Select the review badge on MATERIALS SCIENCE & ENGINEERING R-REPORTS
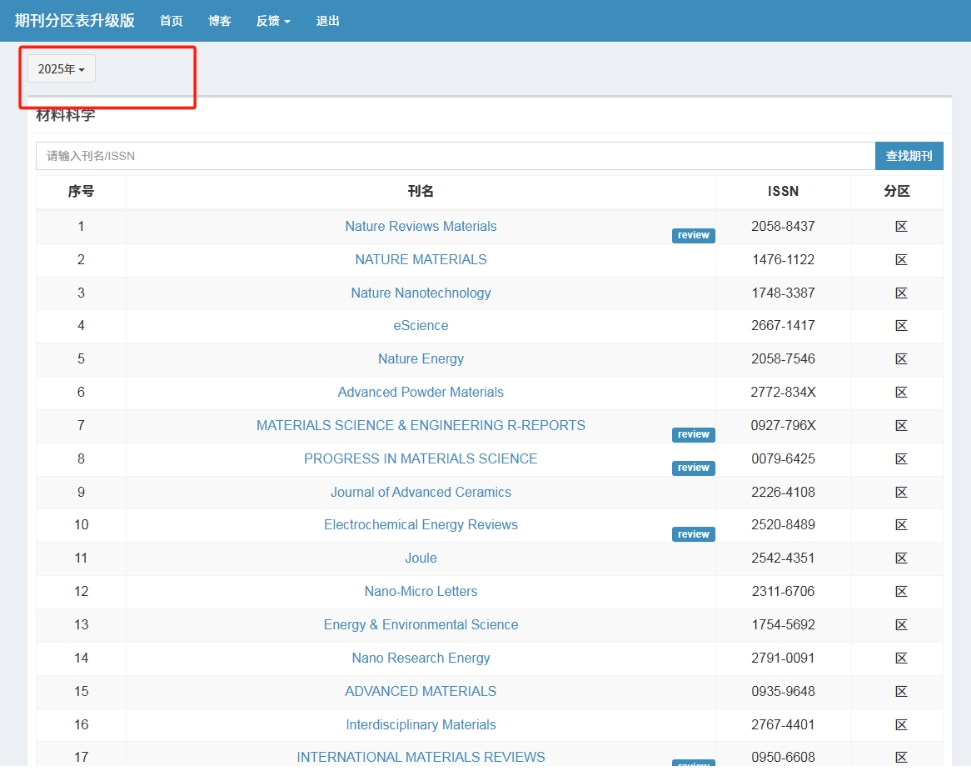 (x=693, y=435)
